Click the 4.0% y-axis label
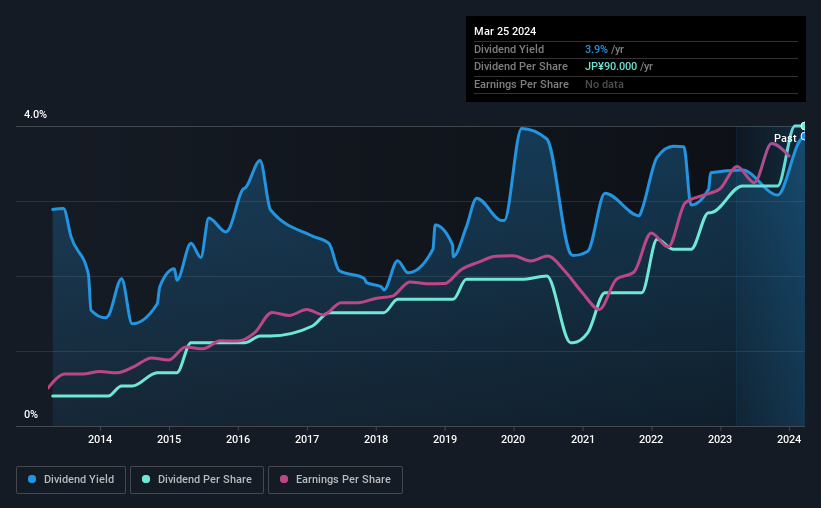Image resolution: width=821 pixels, height=508 pixels. coord(35,115)
